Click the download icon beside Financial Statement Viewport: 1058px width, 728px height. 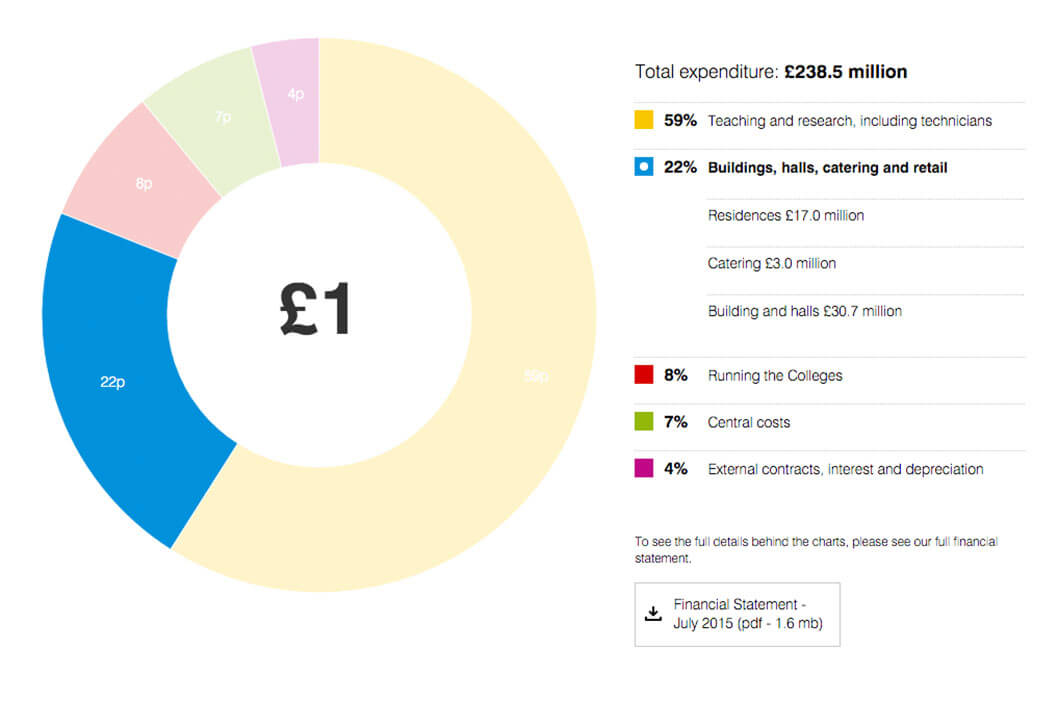[x=653, y=614]
